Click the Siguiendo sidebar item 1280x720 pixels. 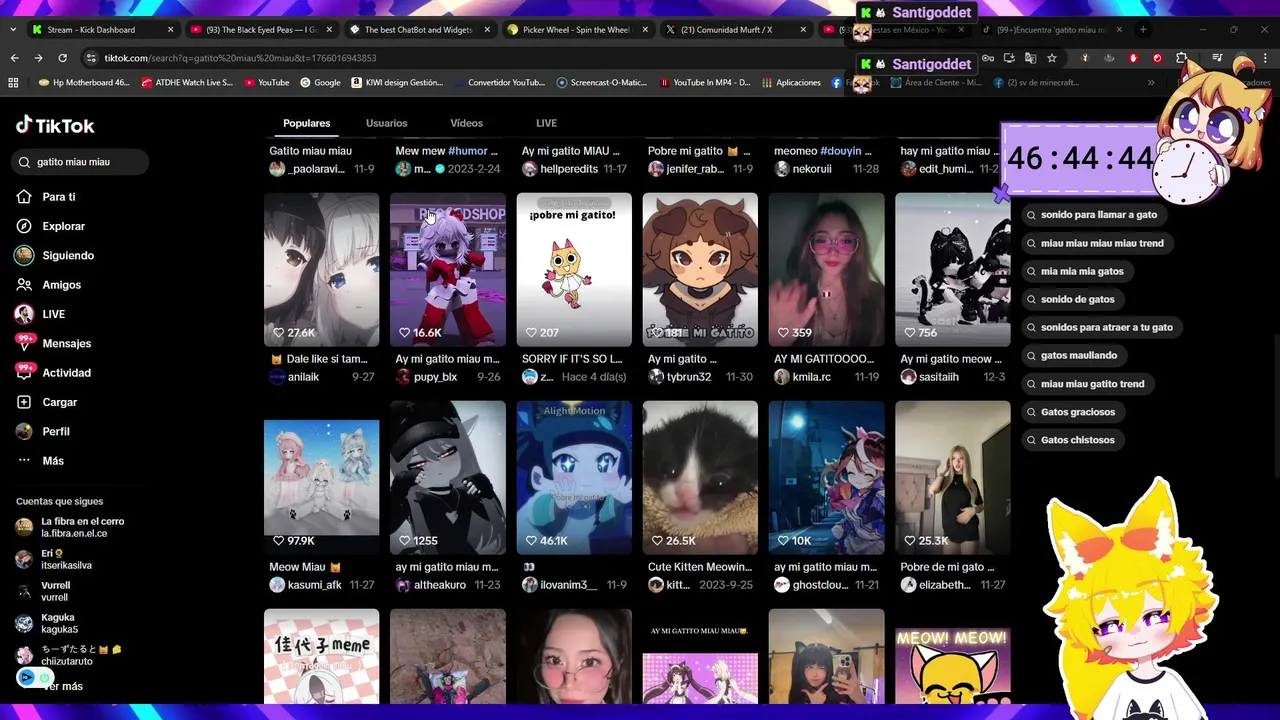68,255
